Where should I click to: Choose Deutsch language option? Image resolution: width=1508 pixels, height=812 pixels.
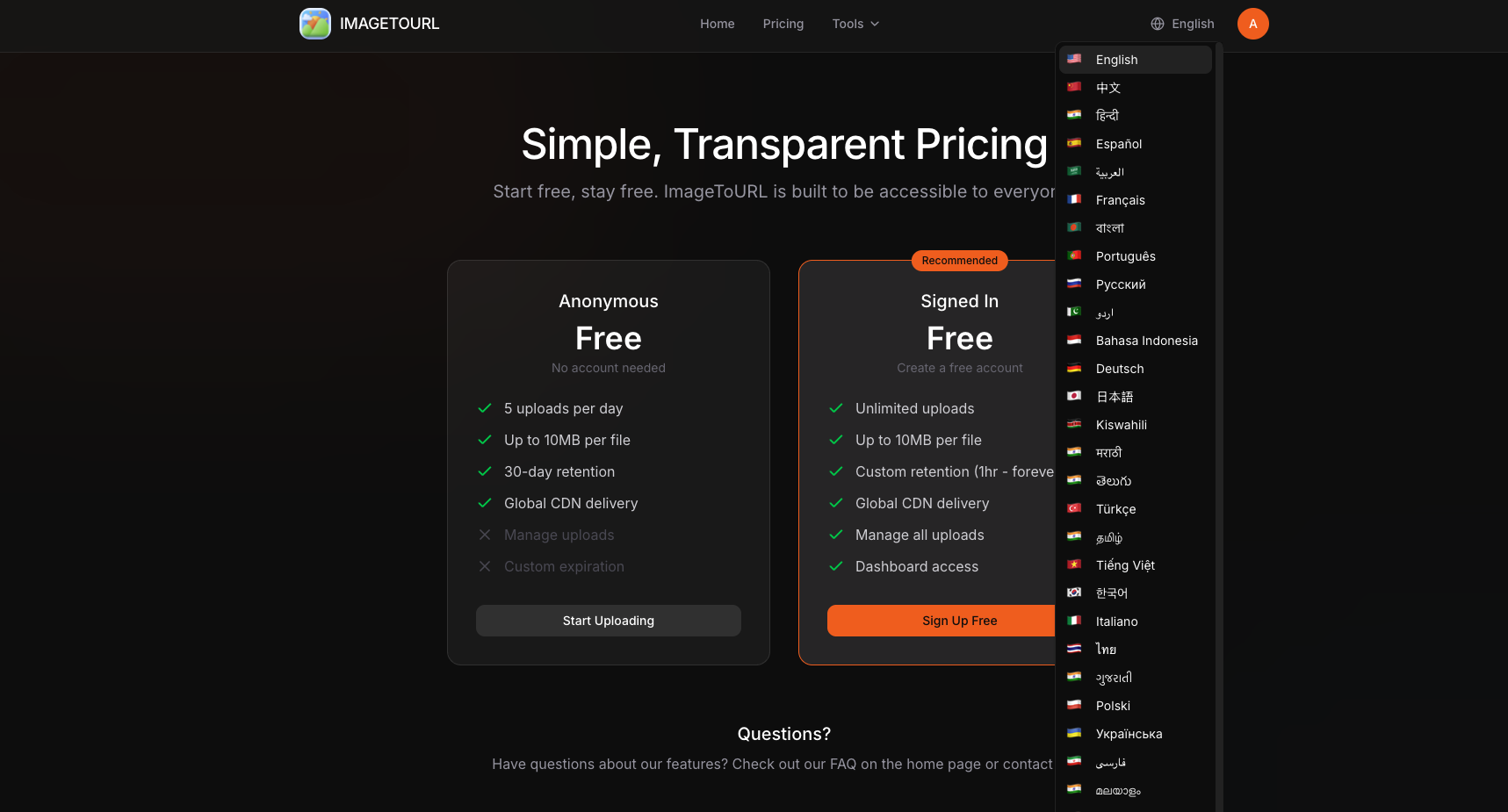[x=1119, y=369]
